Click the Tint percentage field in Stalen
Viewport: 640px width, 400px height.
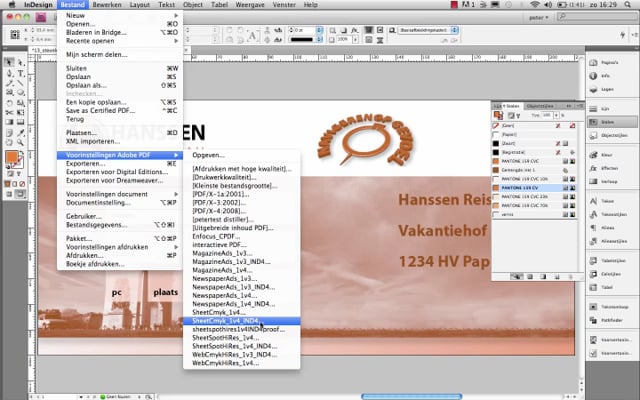(x=547, y=116)
